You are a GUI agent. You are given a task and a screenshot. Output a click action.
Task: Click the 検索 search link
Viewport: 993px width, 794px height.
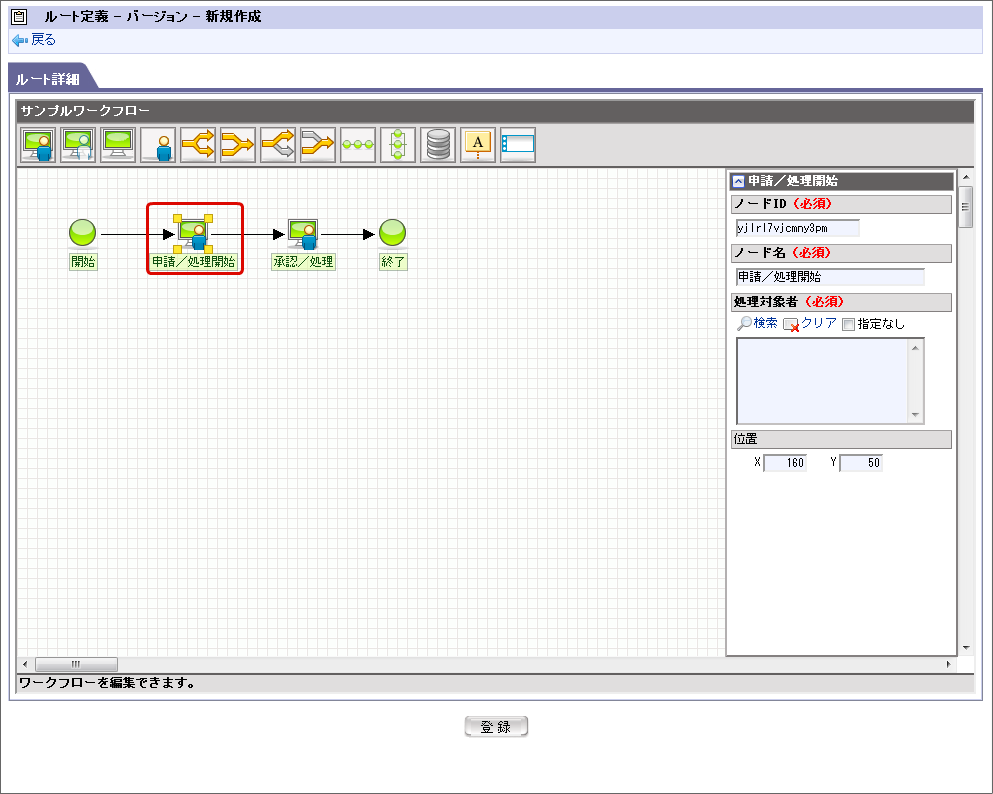coord(765,323)
